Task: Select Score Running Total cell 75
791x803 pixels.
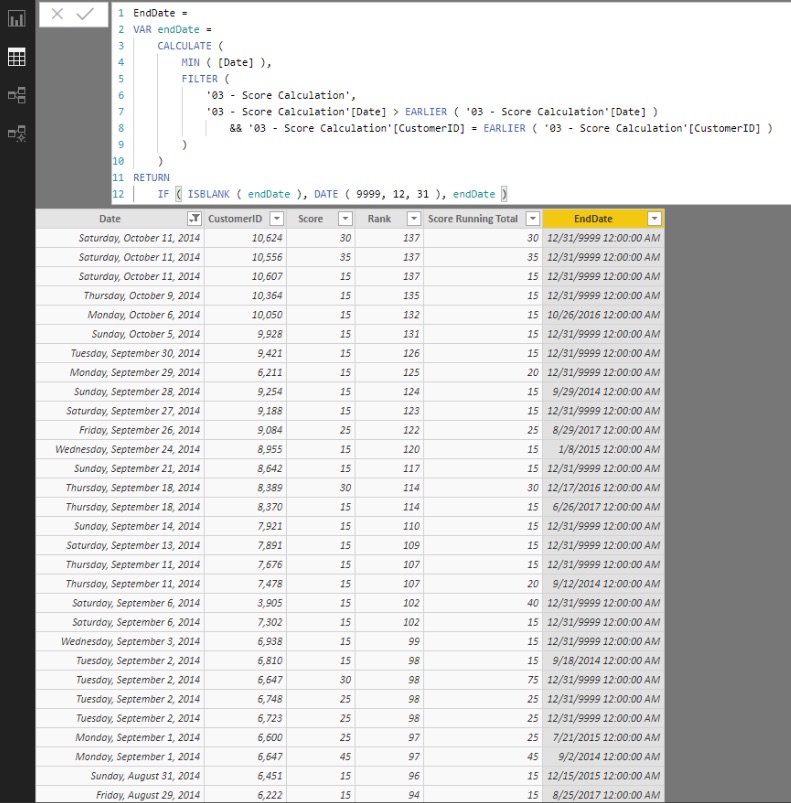Action: click(483, 680)
